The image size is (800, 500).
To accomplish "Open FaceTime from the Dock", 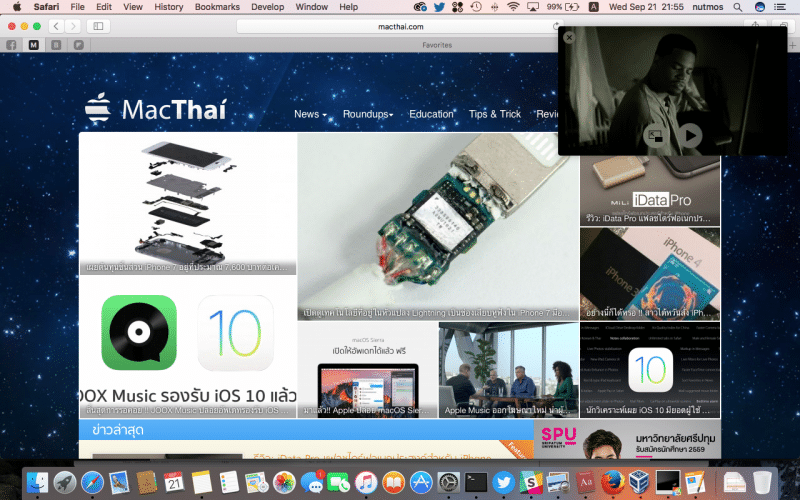I will tap(338, 482).
